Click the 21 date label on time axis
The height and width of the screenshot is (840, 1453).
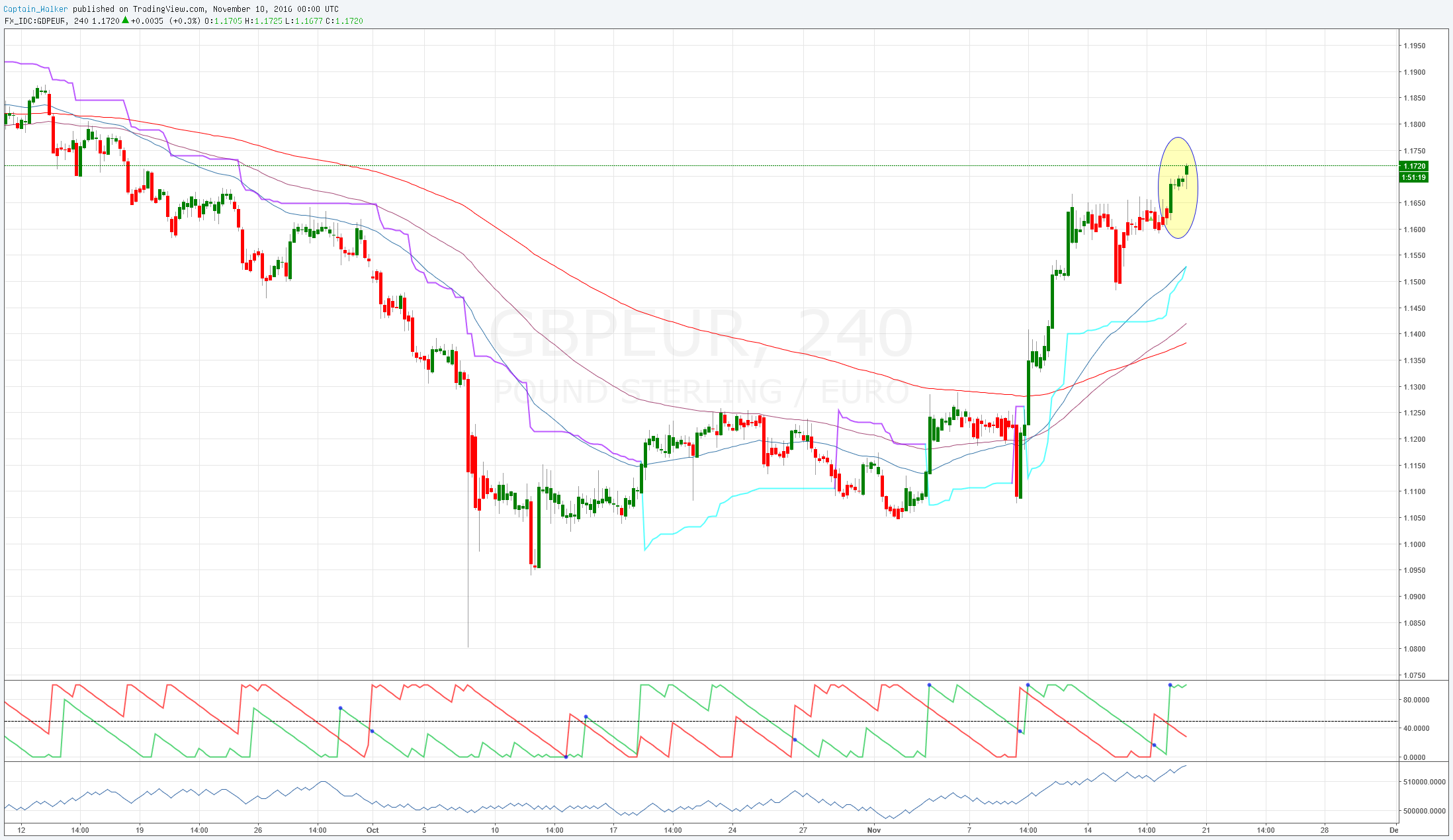[x=1206, y=830]
